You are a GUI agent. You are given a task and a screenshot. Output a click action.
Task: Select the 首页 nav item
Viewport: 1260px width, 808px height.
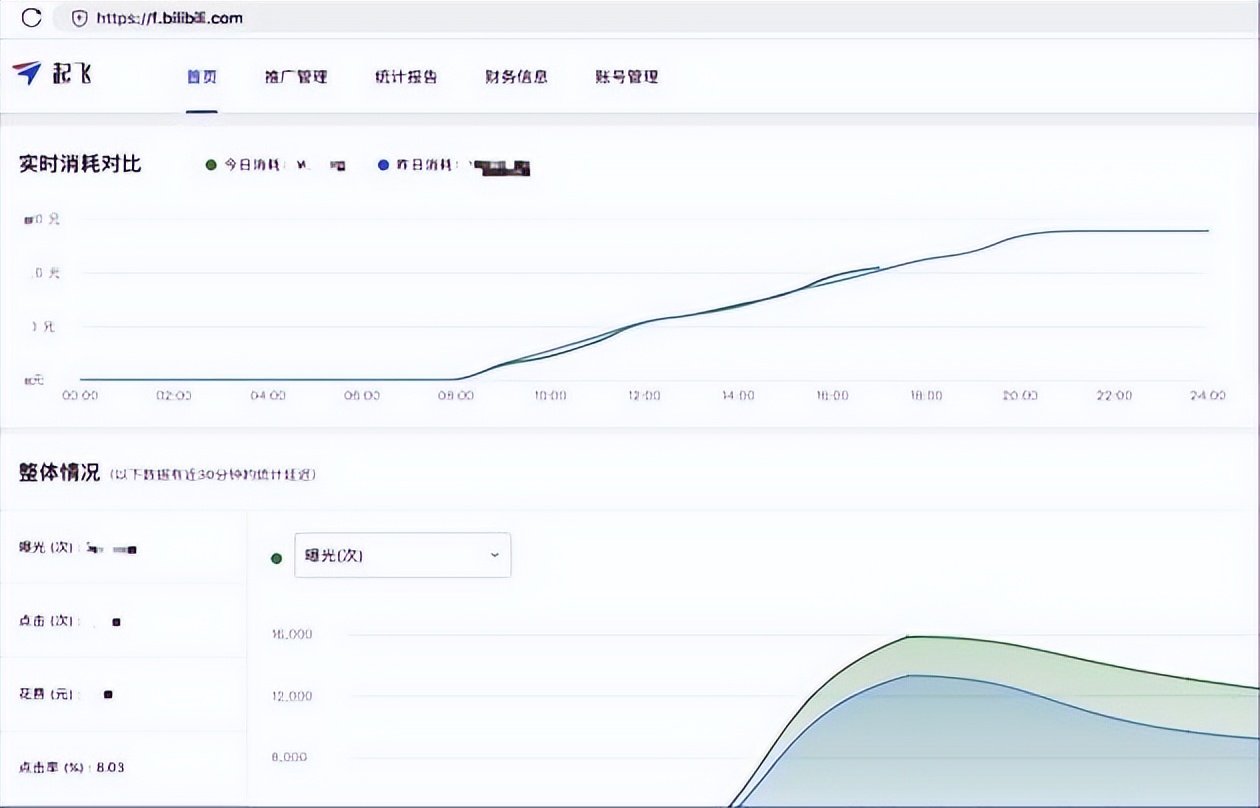tap(203, 77)
